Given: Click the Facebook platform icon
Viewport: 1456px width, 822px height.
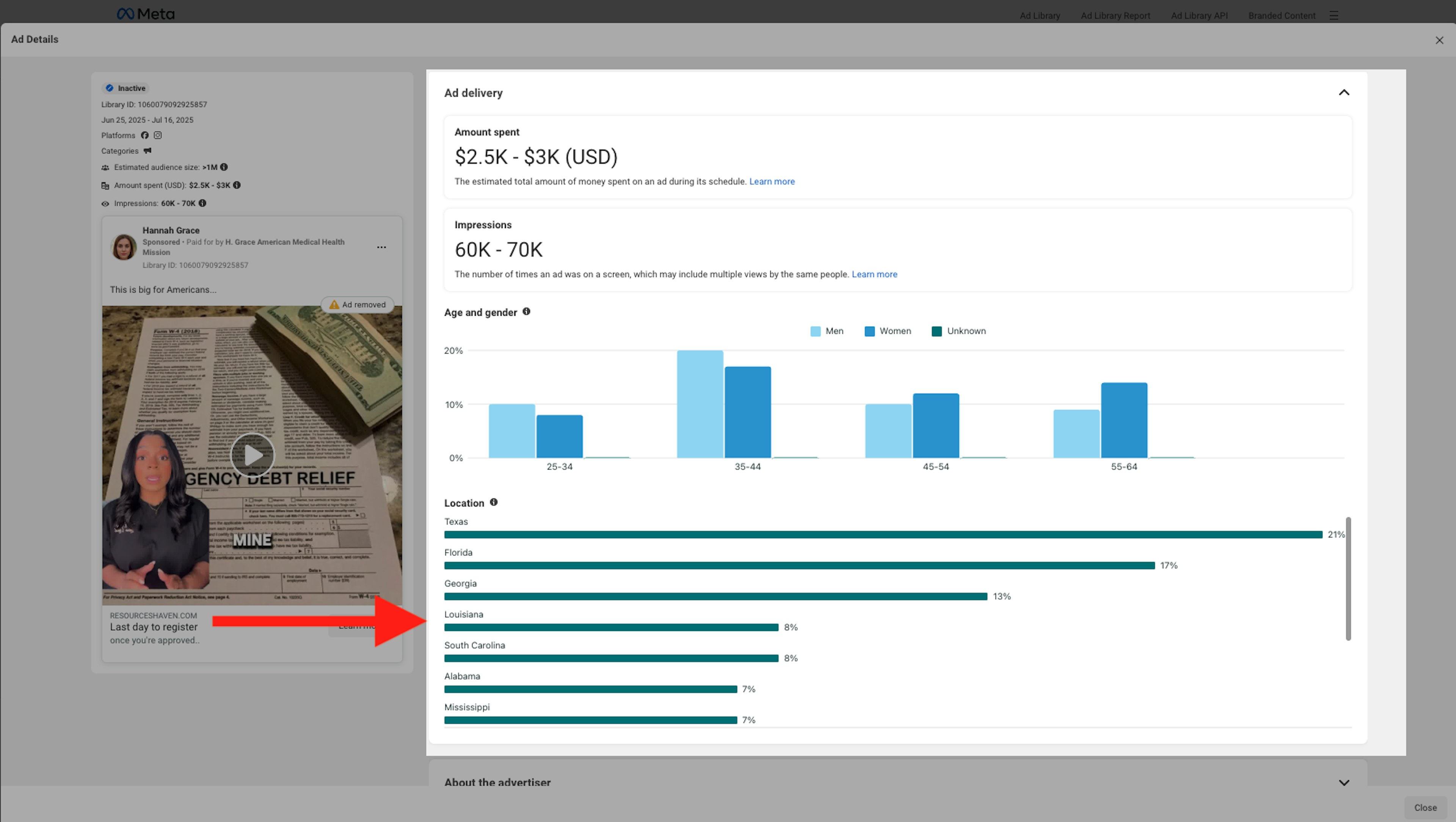Looking at the screenshot, I should (x=145, y=136).
